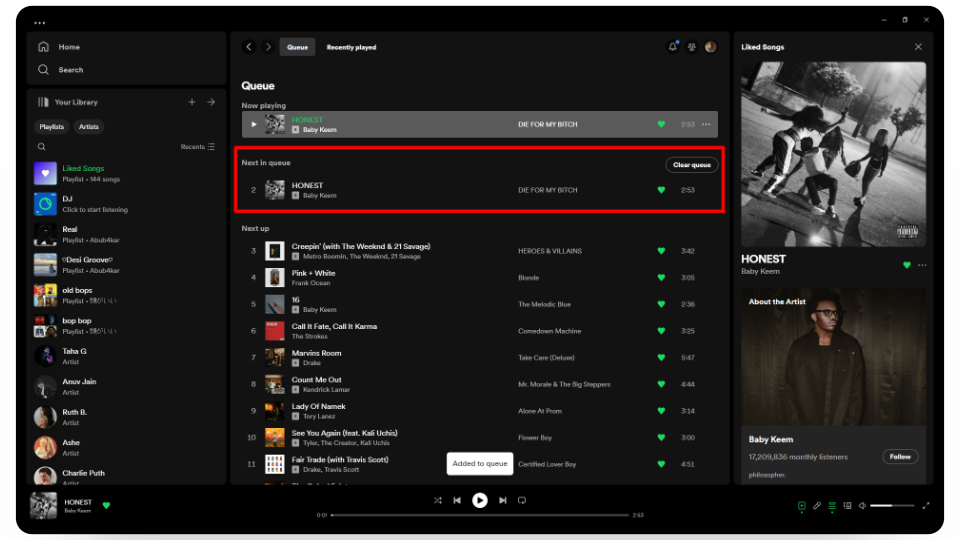
Task: Open more options for now playing HONEST
Action: (706, 124)
